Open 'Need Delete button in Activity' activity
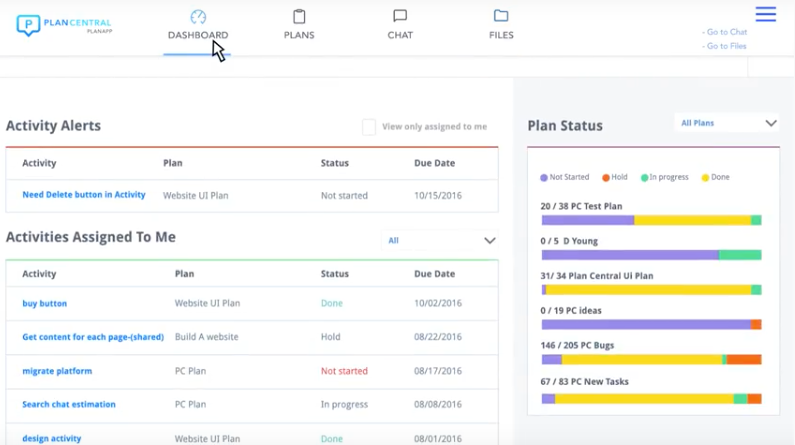 (x=84, y=195)
